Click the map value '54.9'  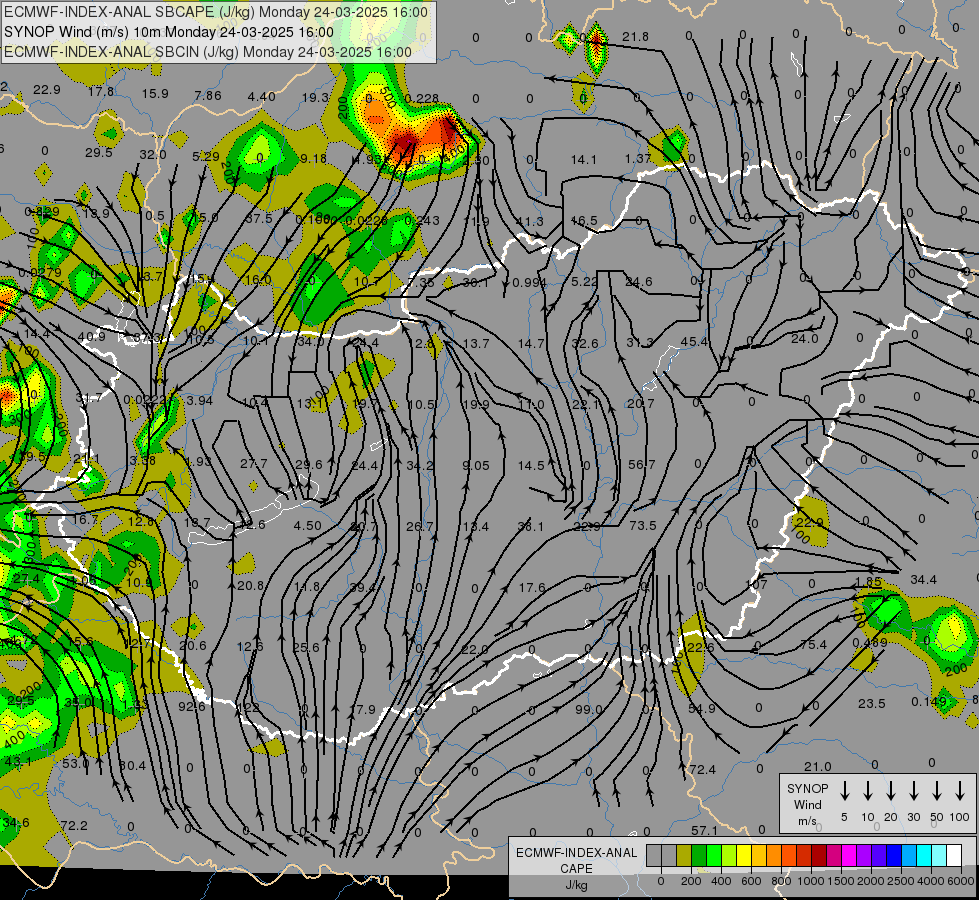[x=702, y=708]
